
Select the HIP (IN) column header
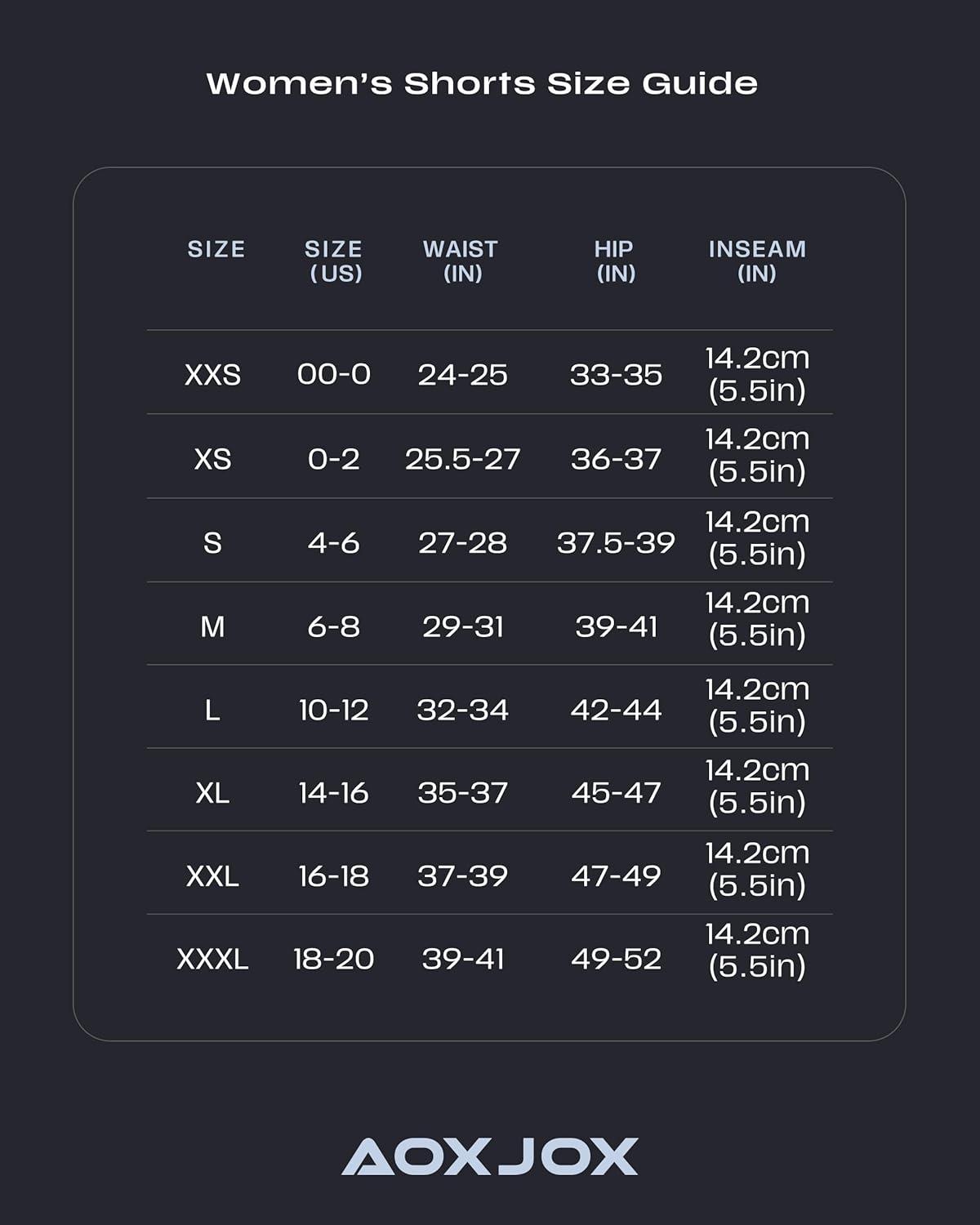point(614,261)
